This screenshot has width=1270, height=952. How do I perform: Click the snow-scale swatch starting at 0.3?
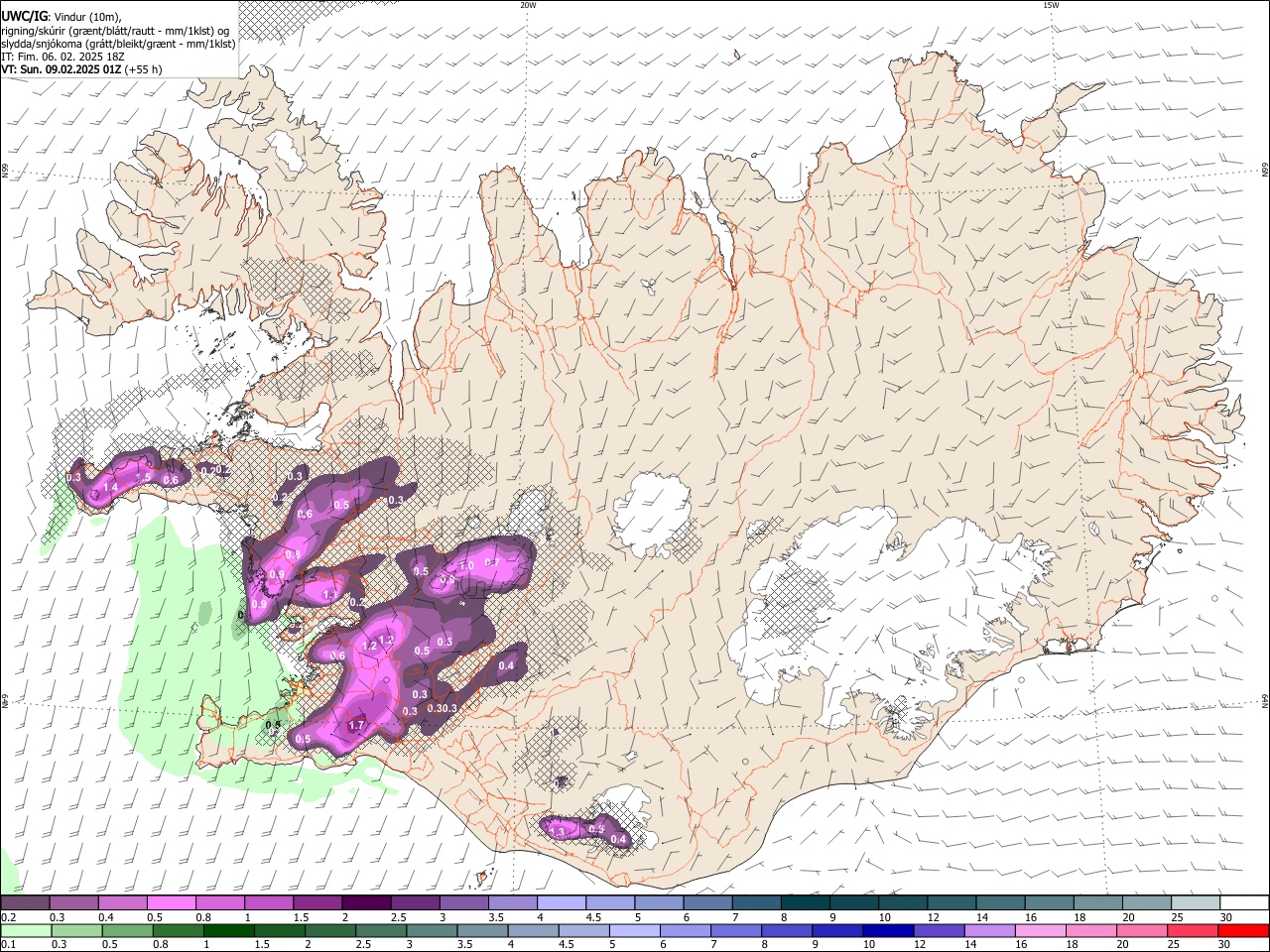point(73,902)
